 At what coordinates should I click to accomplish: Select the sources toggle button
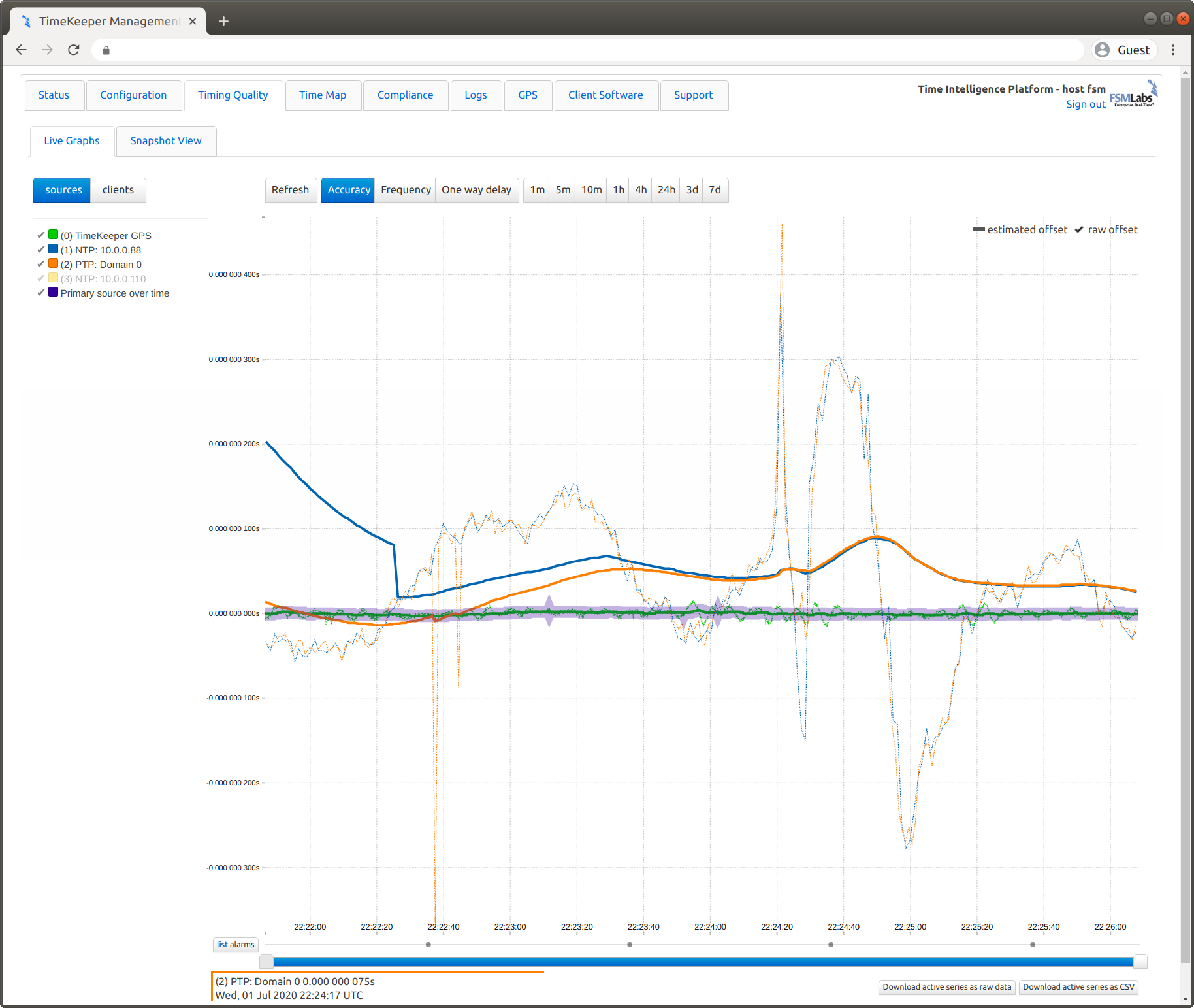[x=63, y=190]
